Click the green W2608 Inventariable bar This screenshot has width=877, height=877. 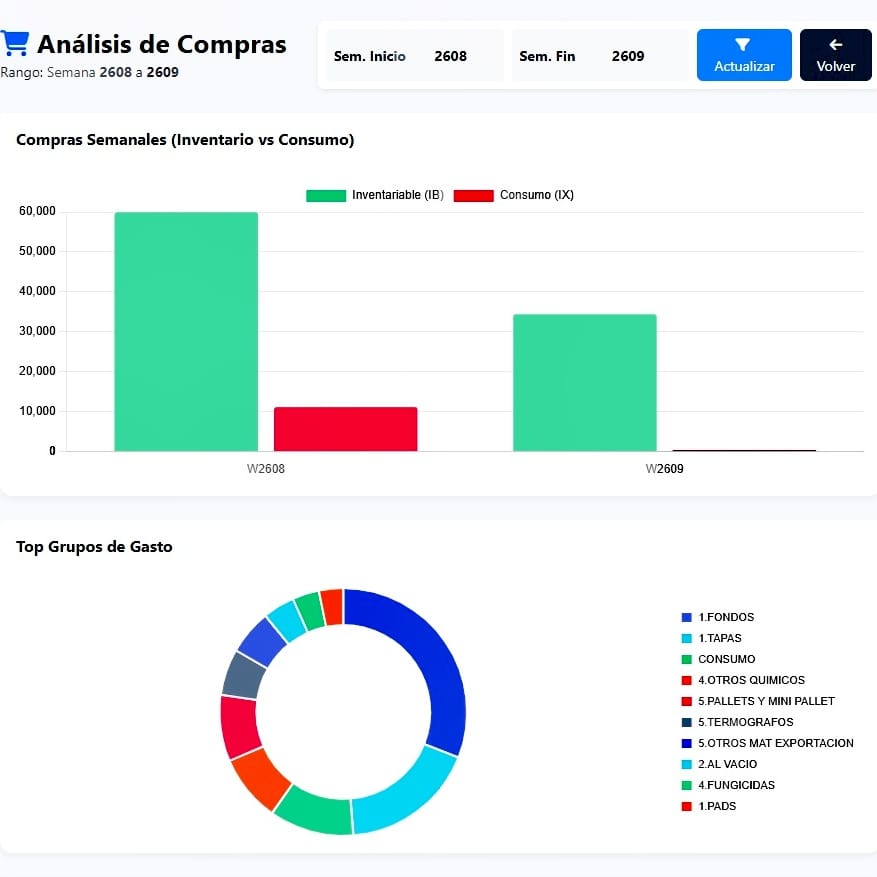pos(186,332)
